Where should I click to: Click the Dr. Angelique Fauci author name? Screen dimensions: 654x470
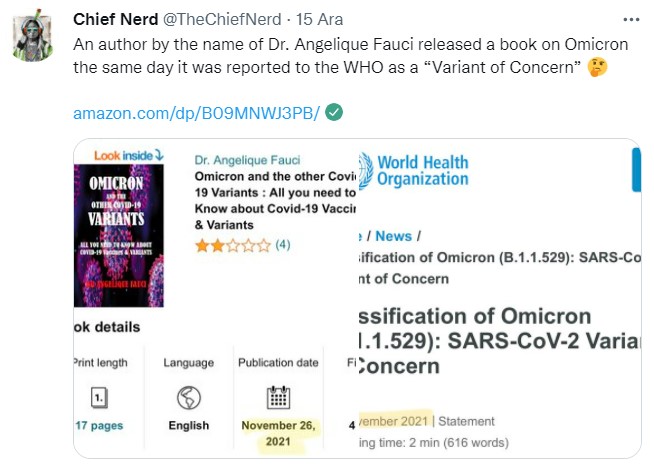(x=247, y=160)
